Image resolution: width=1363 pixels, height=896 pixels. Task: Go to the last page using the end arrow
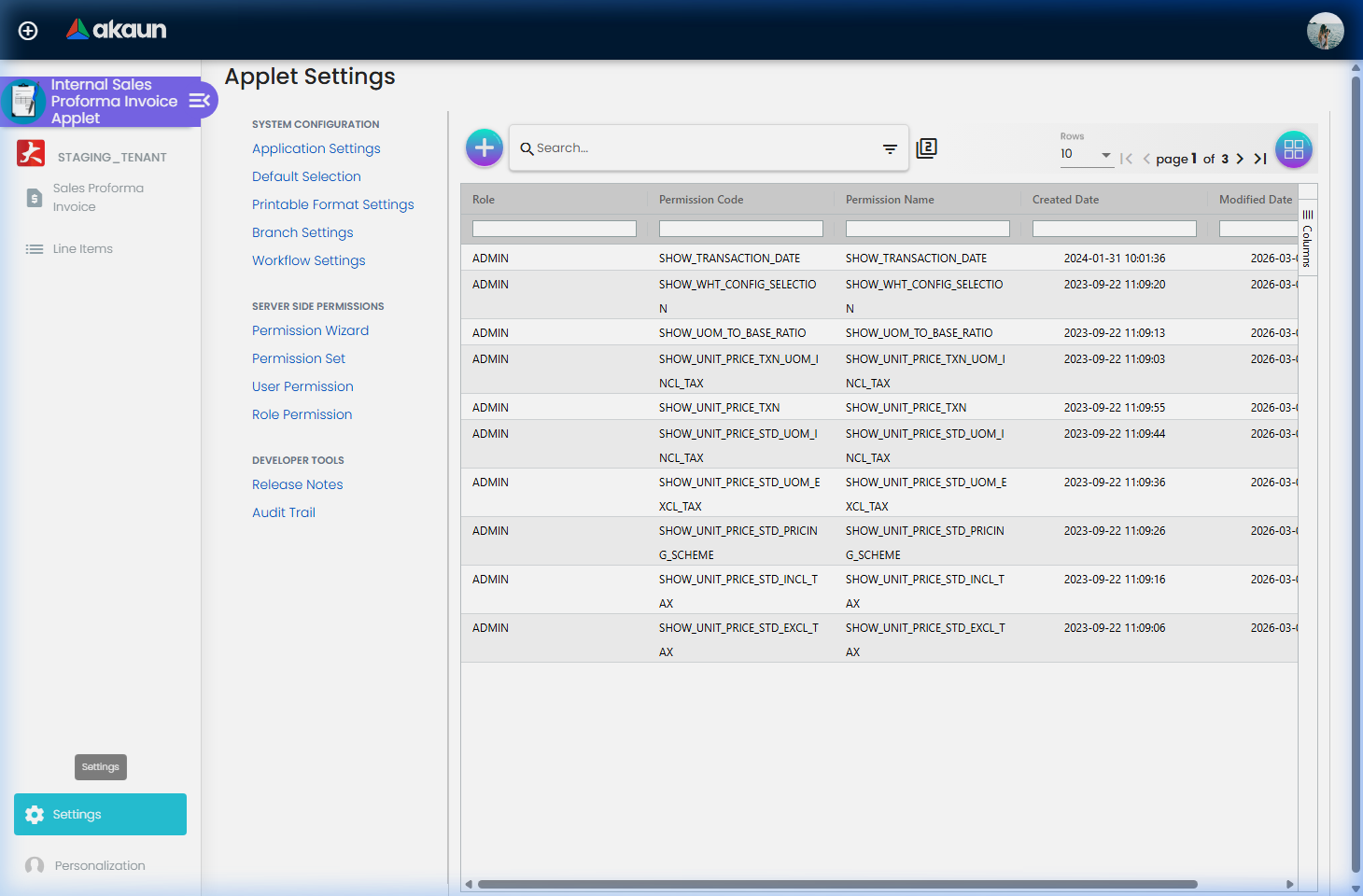1260,159
